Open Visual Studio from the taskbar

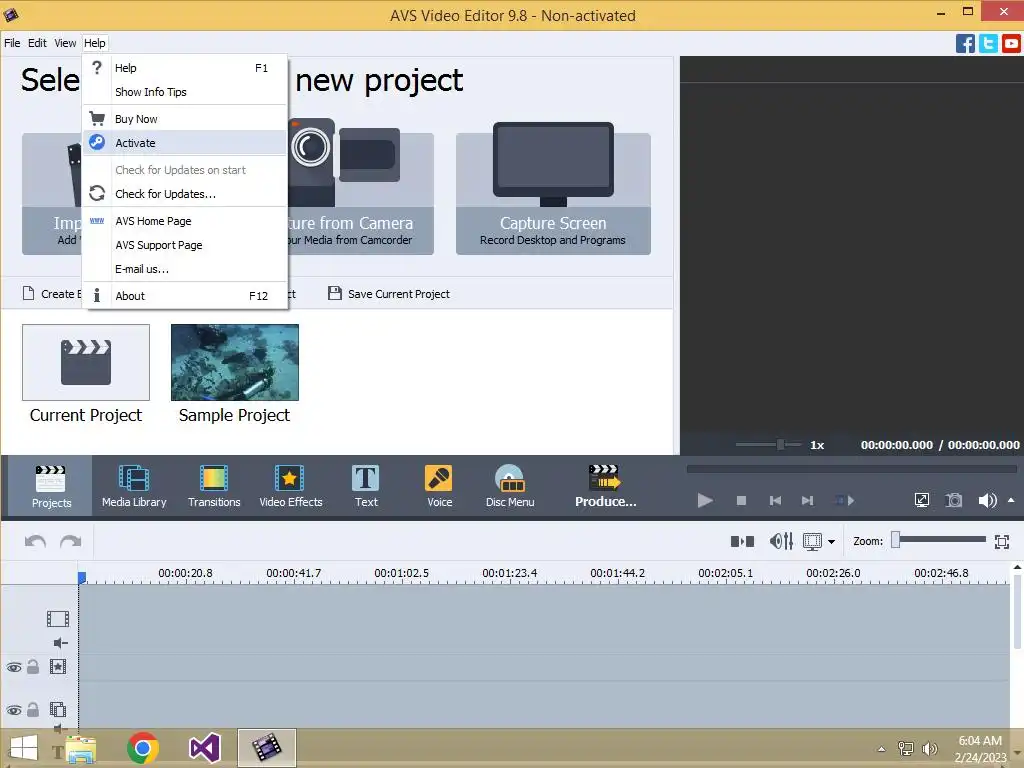pos(204,748)
